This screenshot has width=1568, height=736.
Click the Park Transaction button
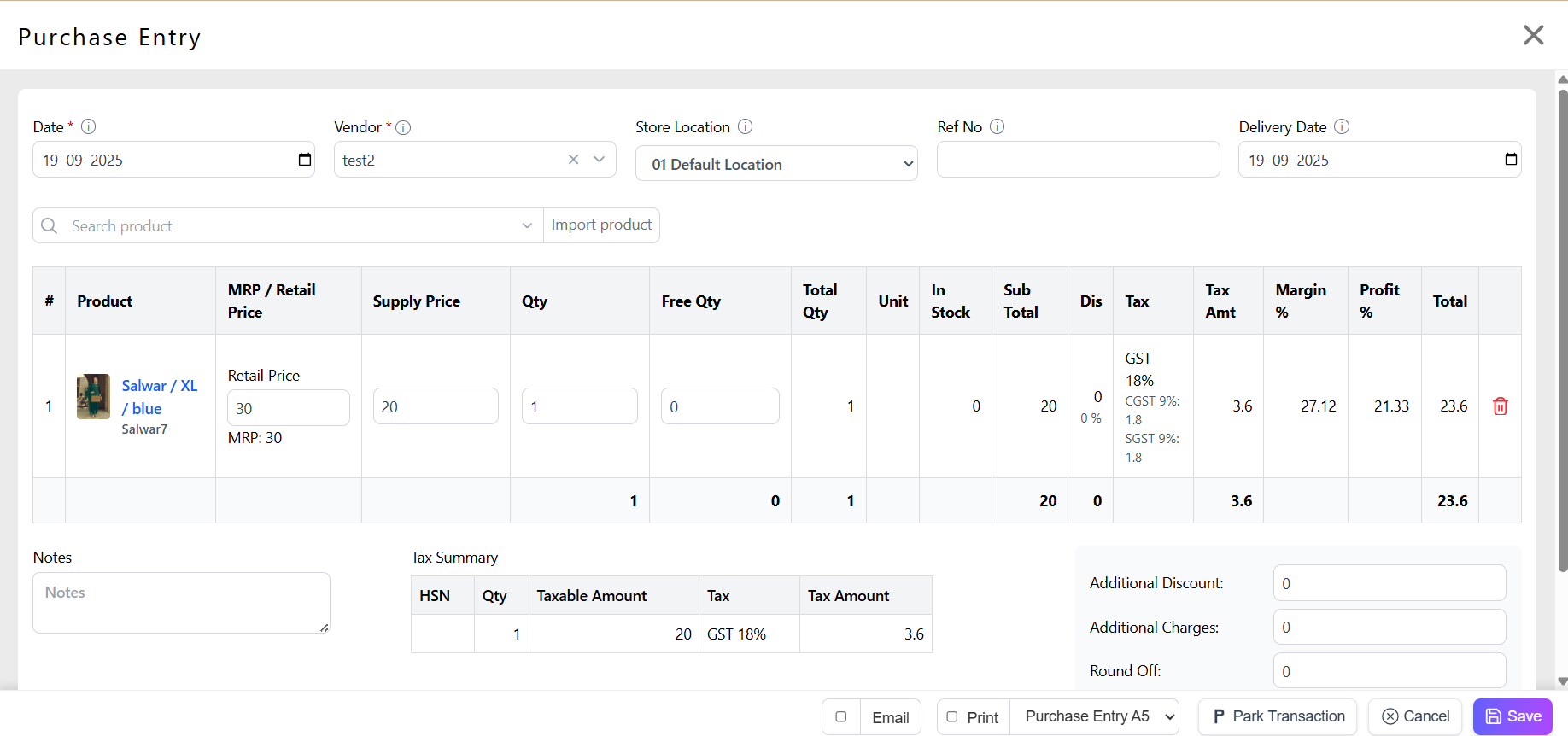1278,717
